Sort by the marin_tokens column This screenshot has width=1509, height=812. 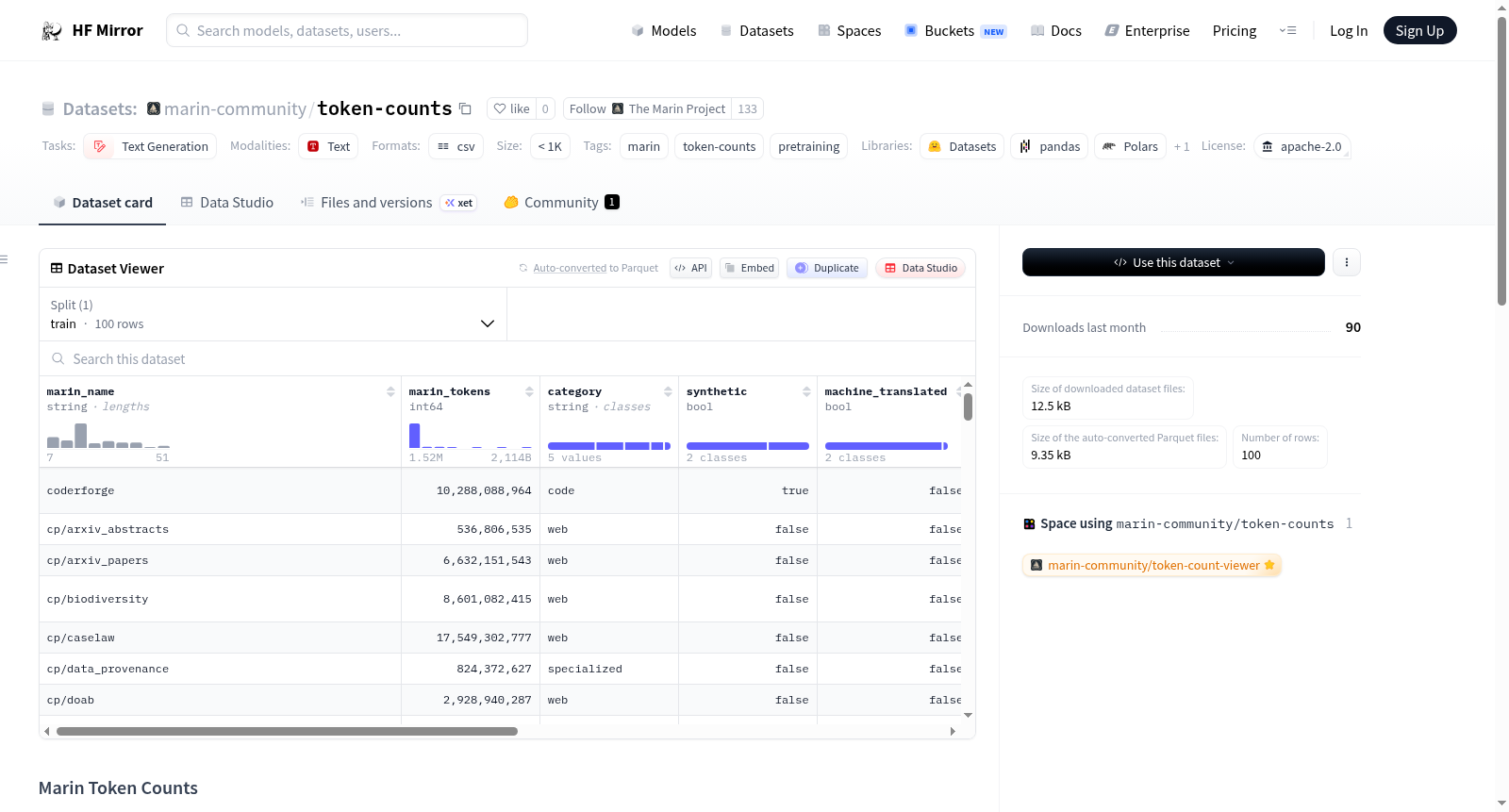(529, 391)
